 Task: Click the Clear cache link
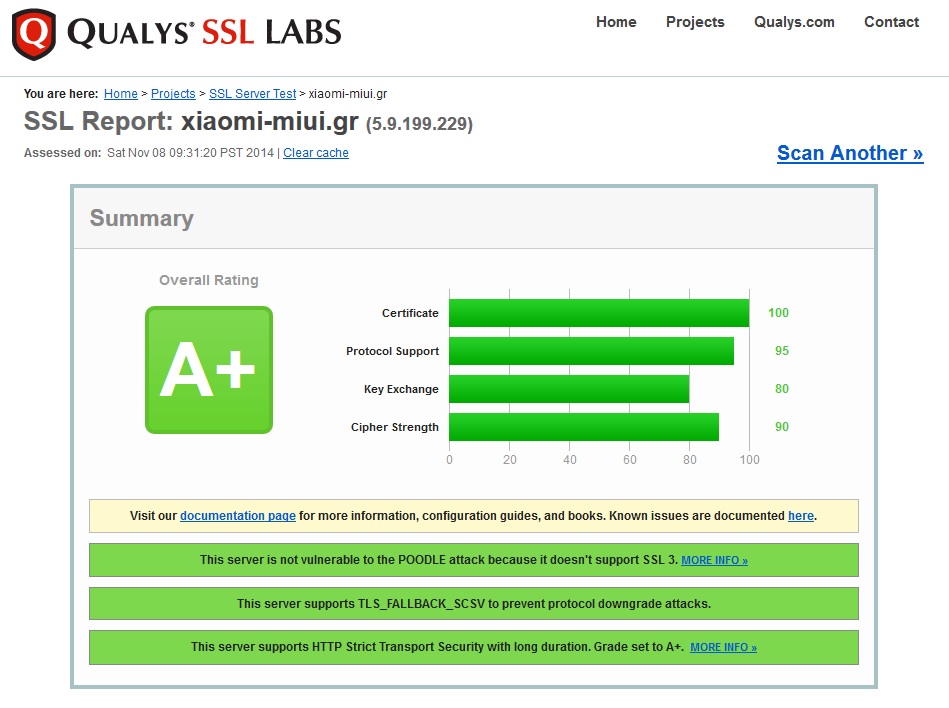[x=316, y=152]
